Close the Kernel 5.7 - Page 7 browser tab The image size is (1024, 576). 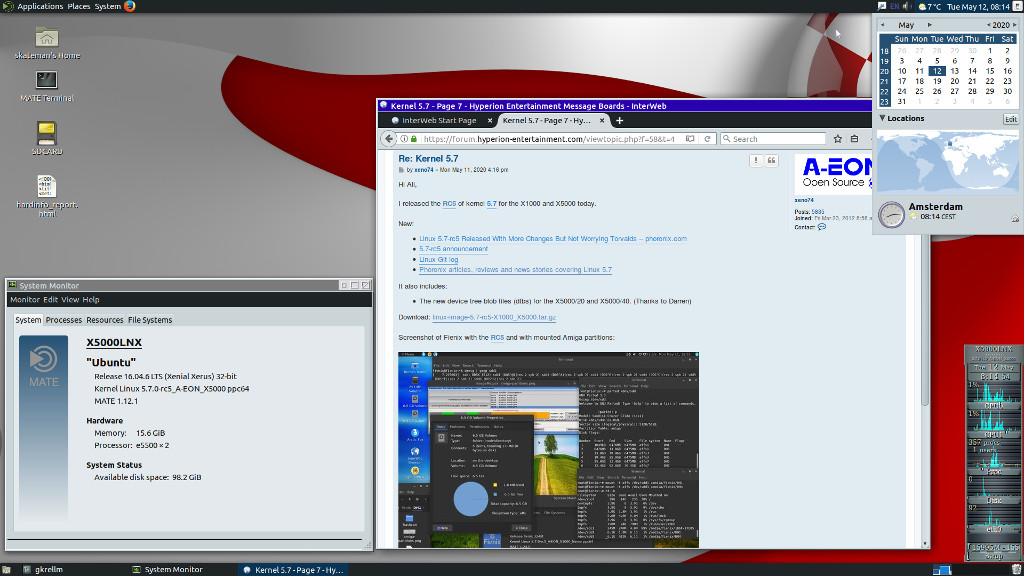602,120
